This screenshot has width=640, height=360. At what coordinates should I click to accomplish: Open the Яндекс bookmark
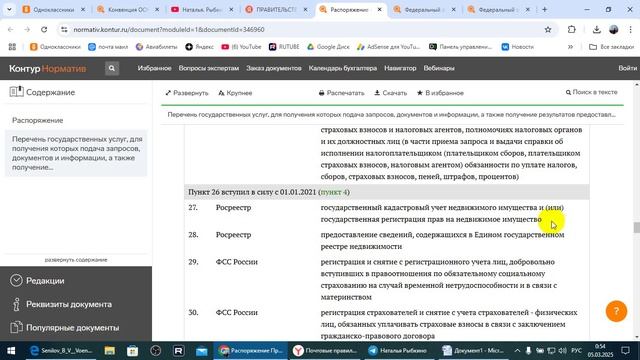coord(199,47)
